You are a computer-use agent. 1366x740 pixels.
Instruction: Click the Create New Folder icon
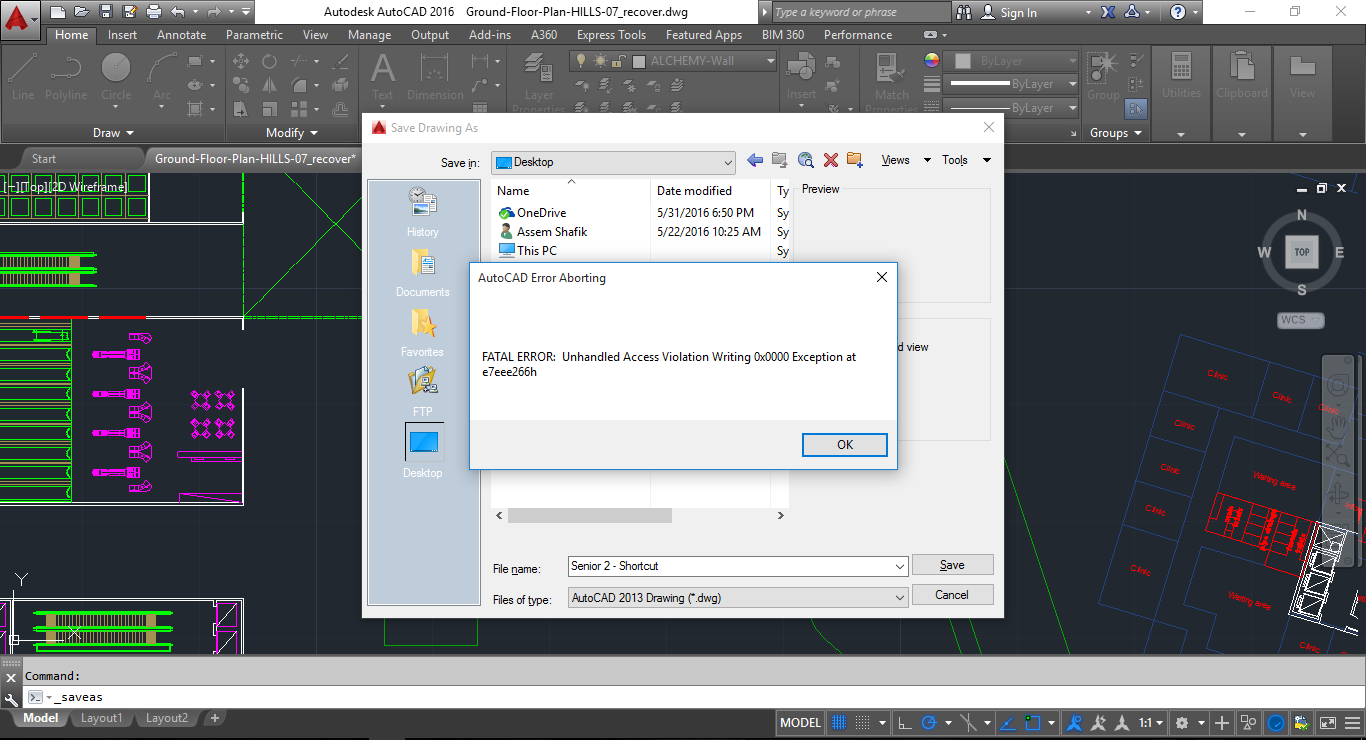855,160
